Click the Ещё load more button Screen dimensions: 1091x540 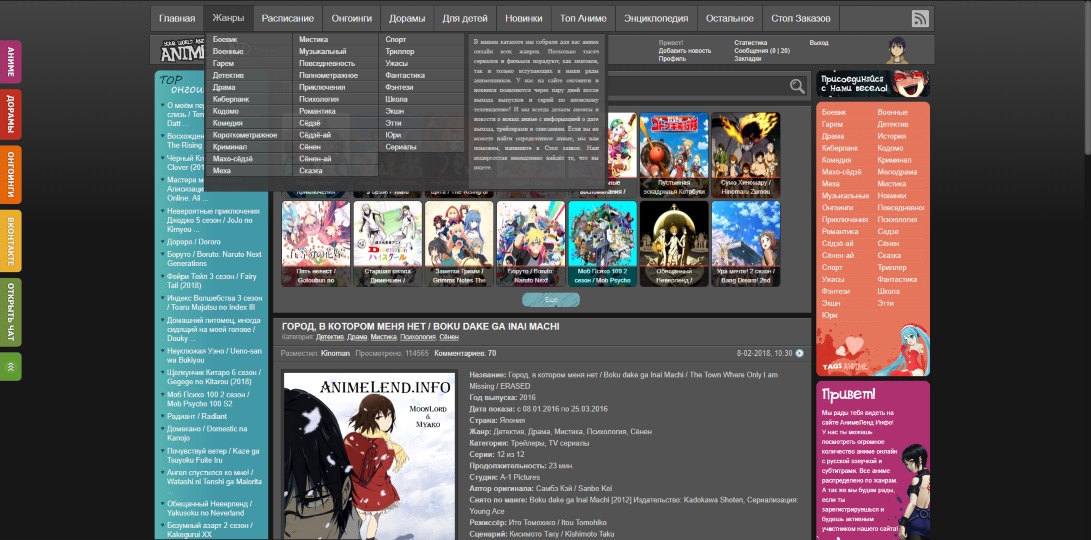tap(550, 300)
